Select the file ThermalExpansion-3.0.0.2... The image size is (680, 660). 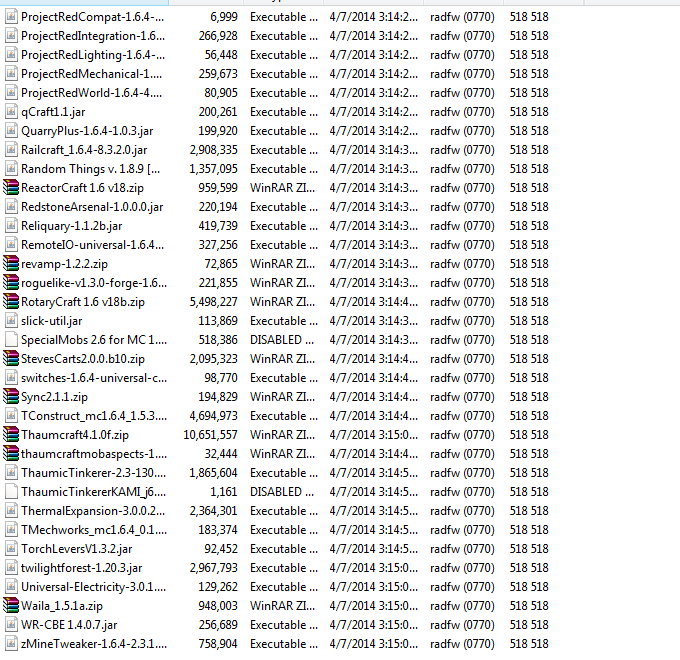[x=93, y=511]
